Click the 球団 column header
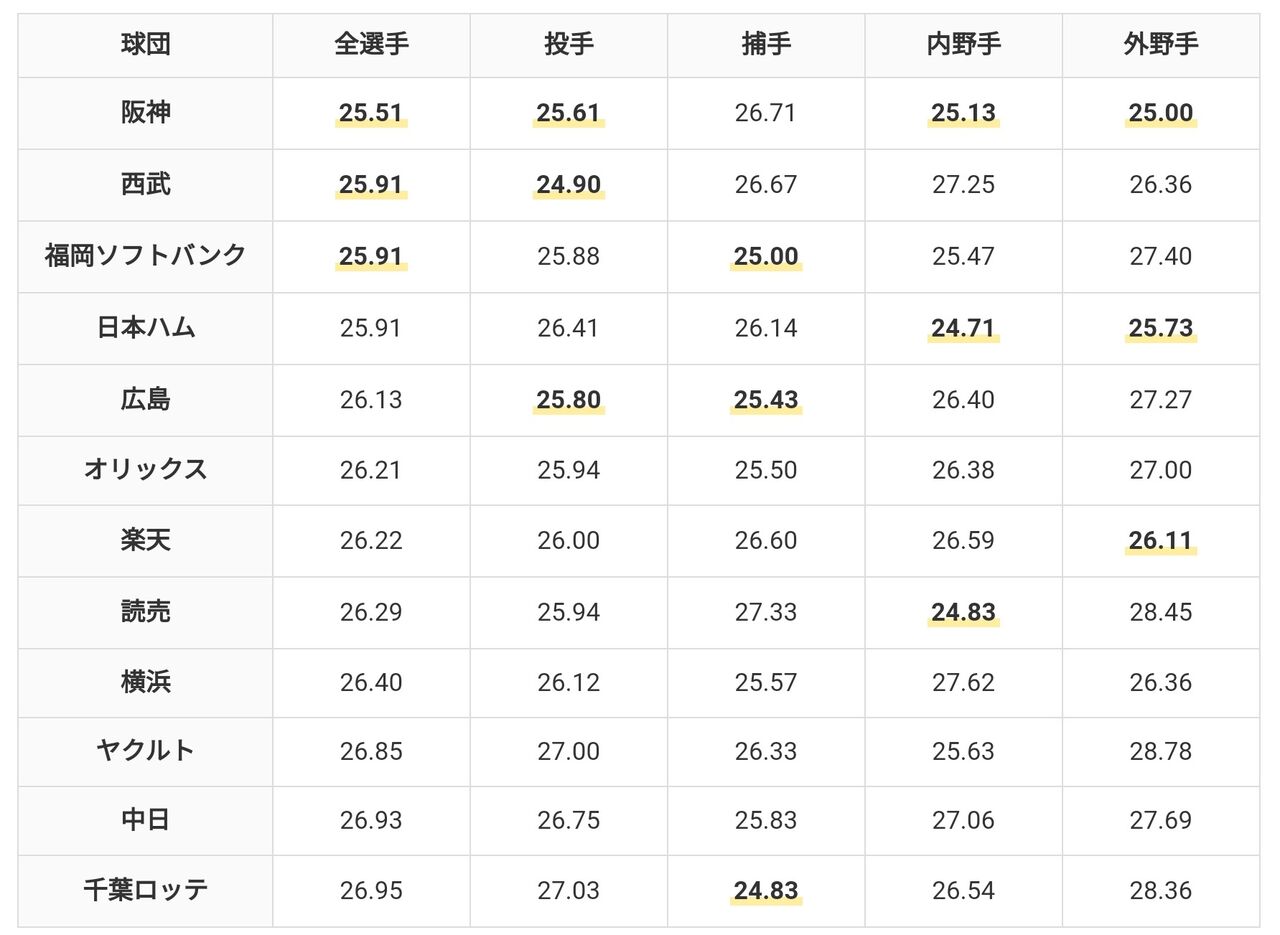Image resolution: width=1280 pixels, height=935 pixels. click(x=145, y=45)
